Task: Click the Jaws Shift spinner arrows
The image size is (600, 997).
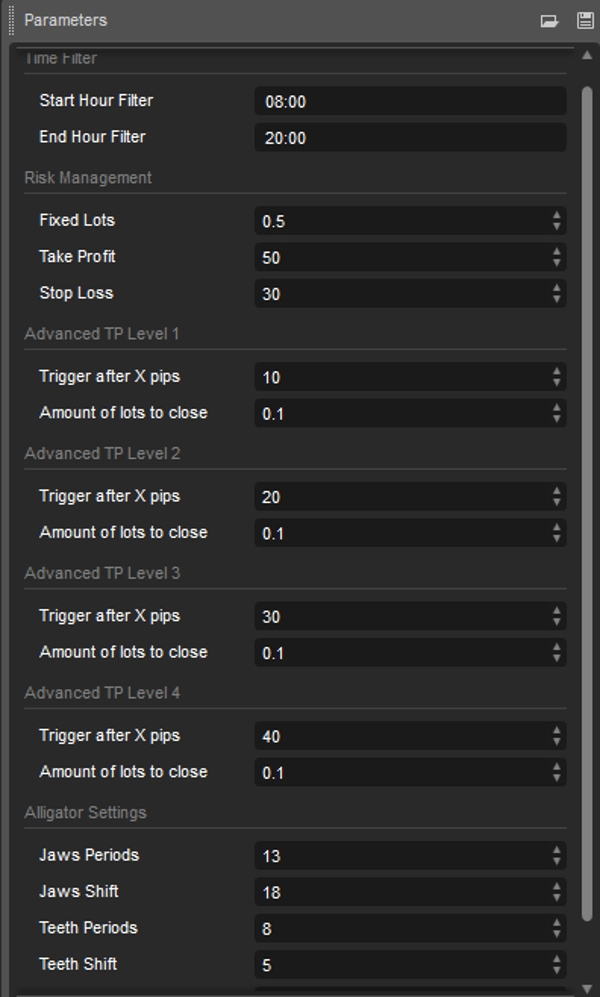Action: pyautogui.click(x=557, y=892)
